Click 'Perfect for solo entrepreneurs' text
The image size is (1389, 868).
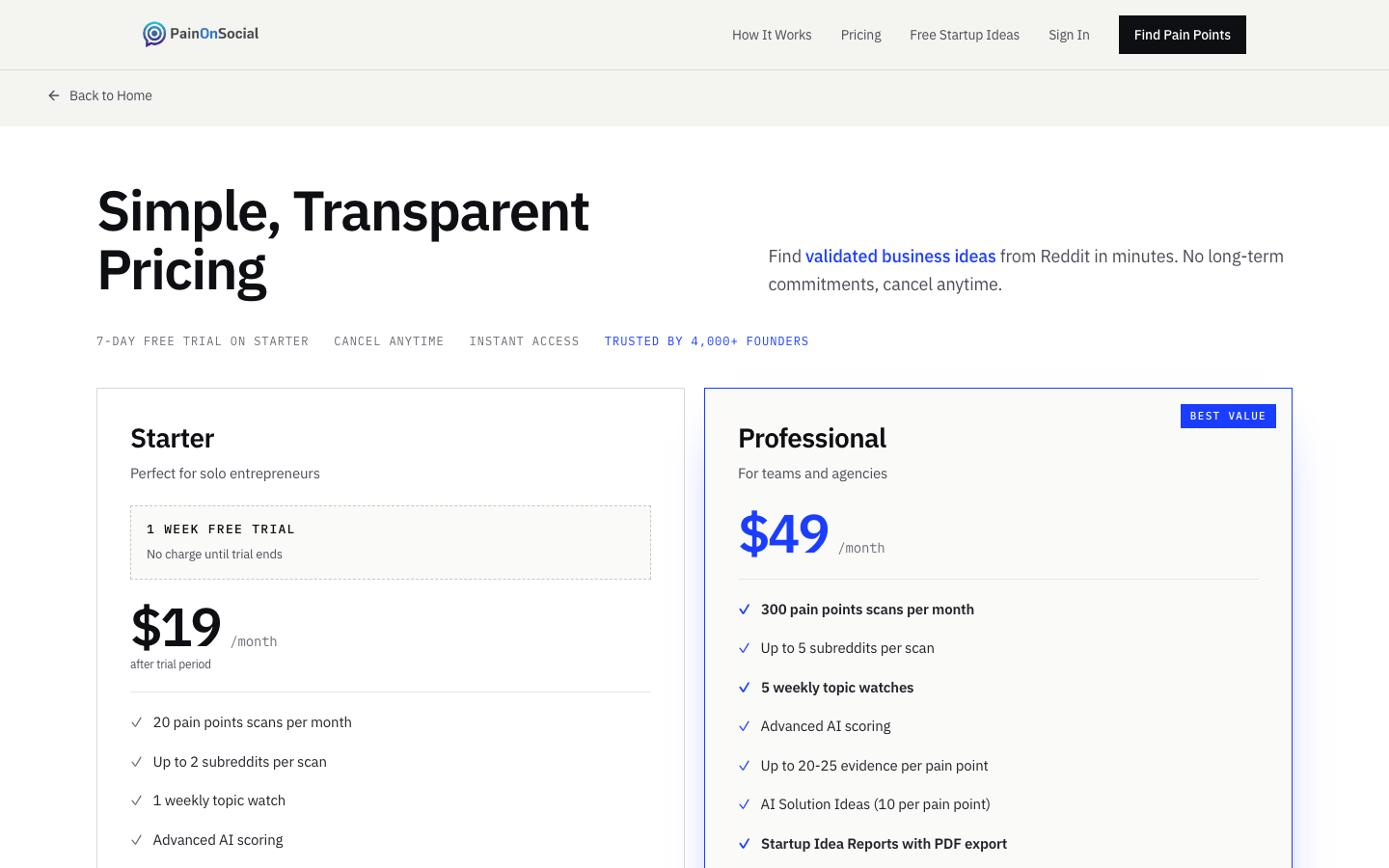click(225, 474)
